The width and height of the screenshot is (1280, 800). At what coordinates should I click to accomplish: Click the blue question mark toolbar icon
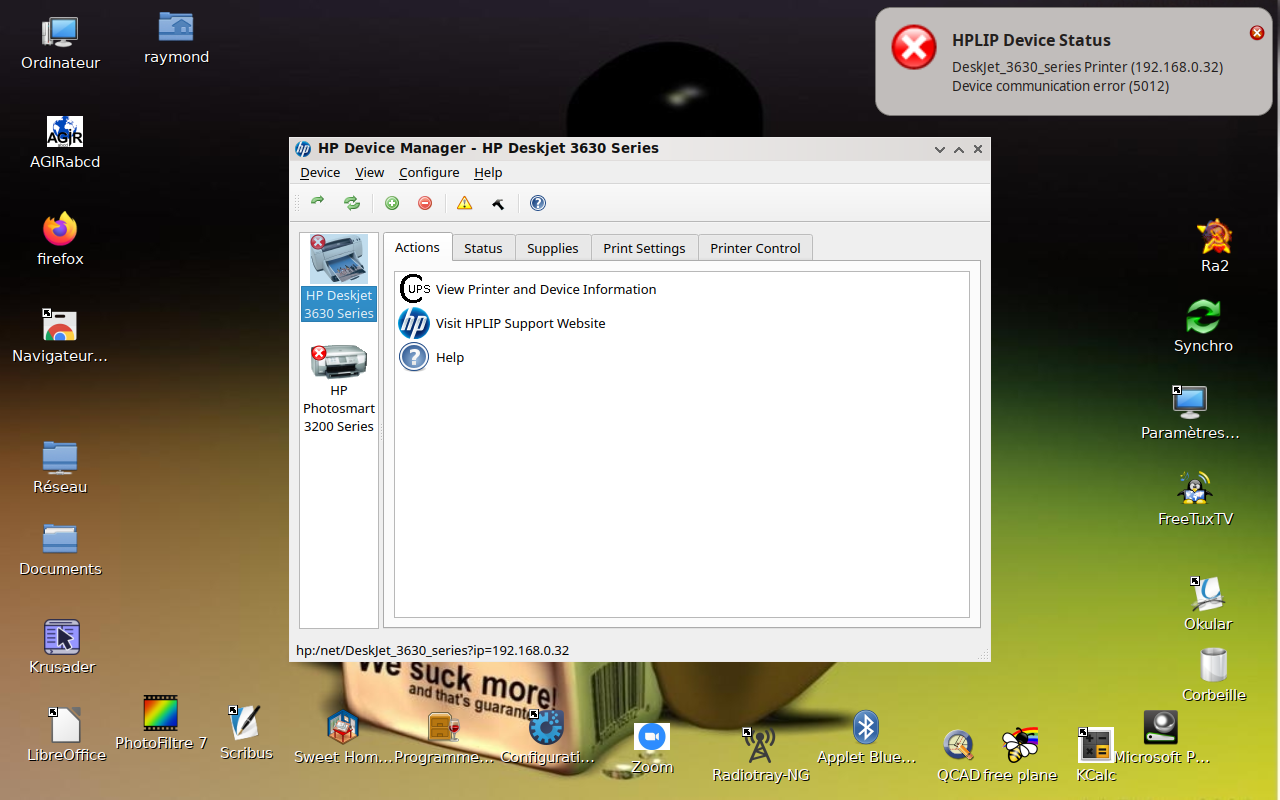pos(538,203)
